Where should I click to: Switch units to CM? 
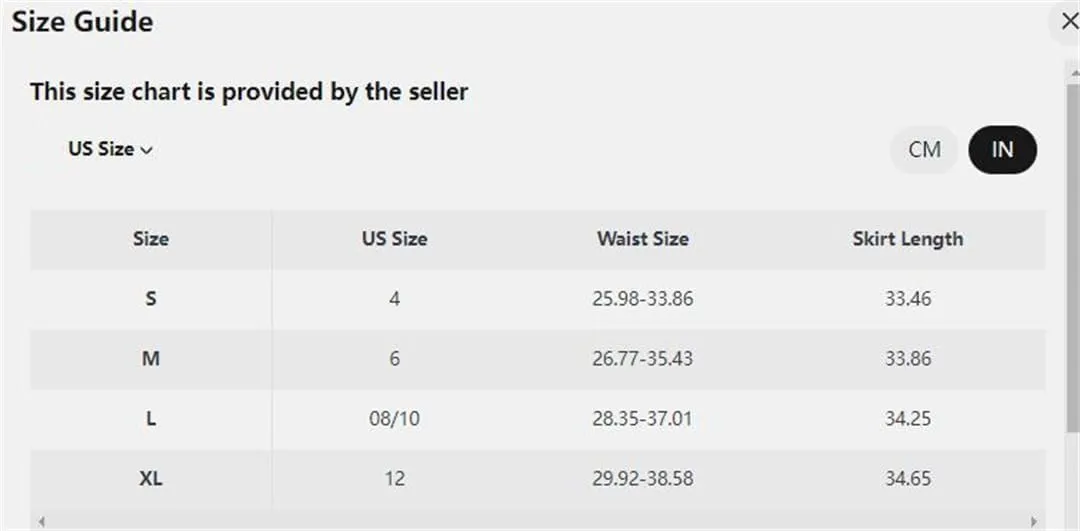924,149
